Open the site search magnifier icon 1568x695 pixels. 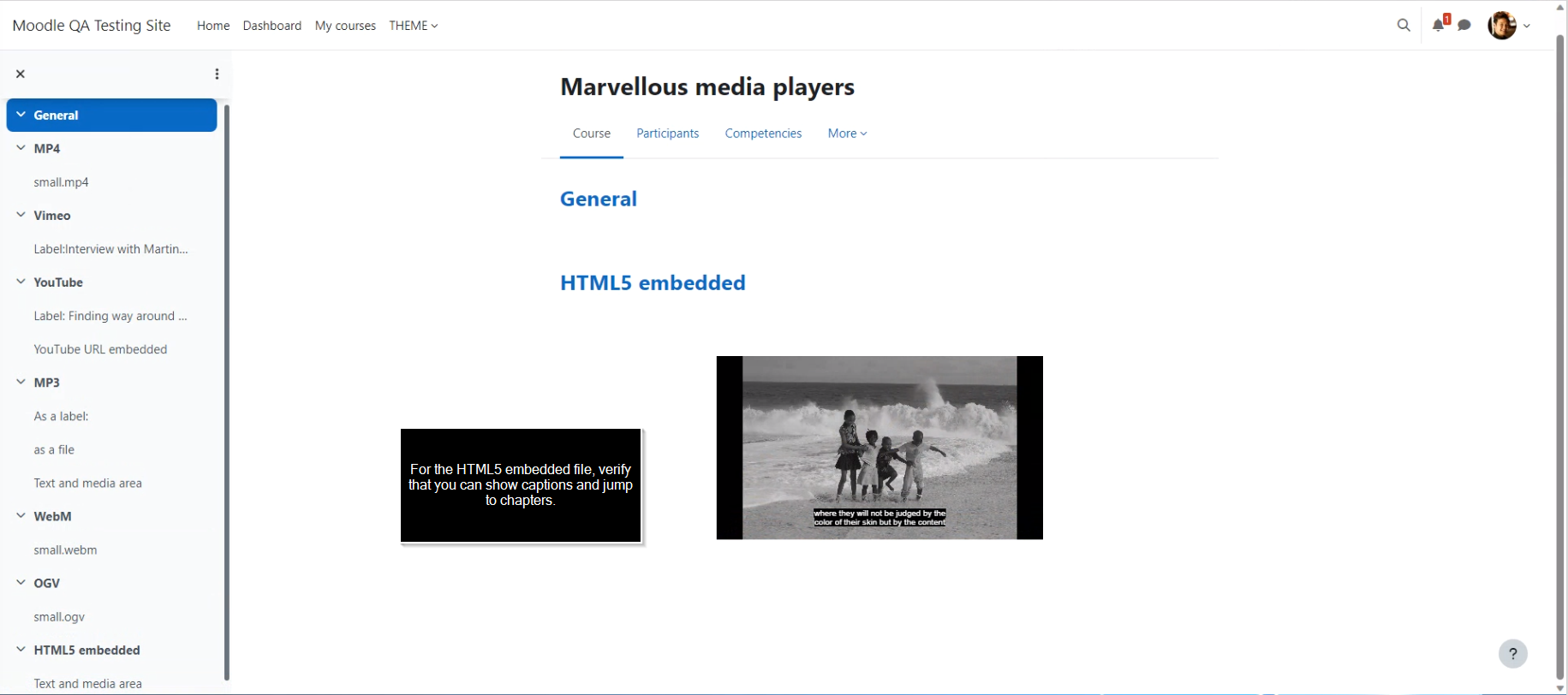point(1404,25)
